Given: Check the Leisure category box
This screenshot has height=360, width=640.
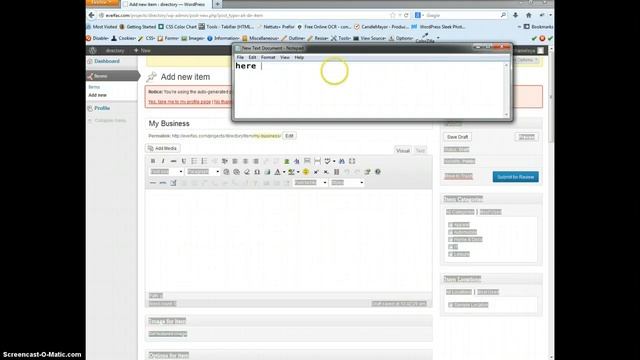Looking at the screenshot, I should [x=451, y=254].
